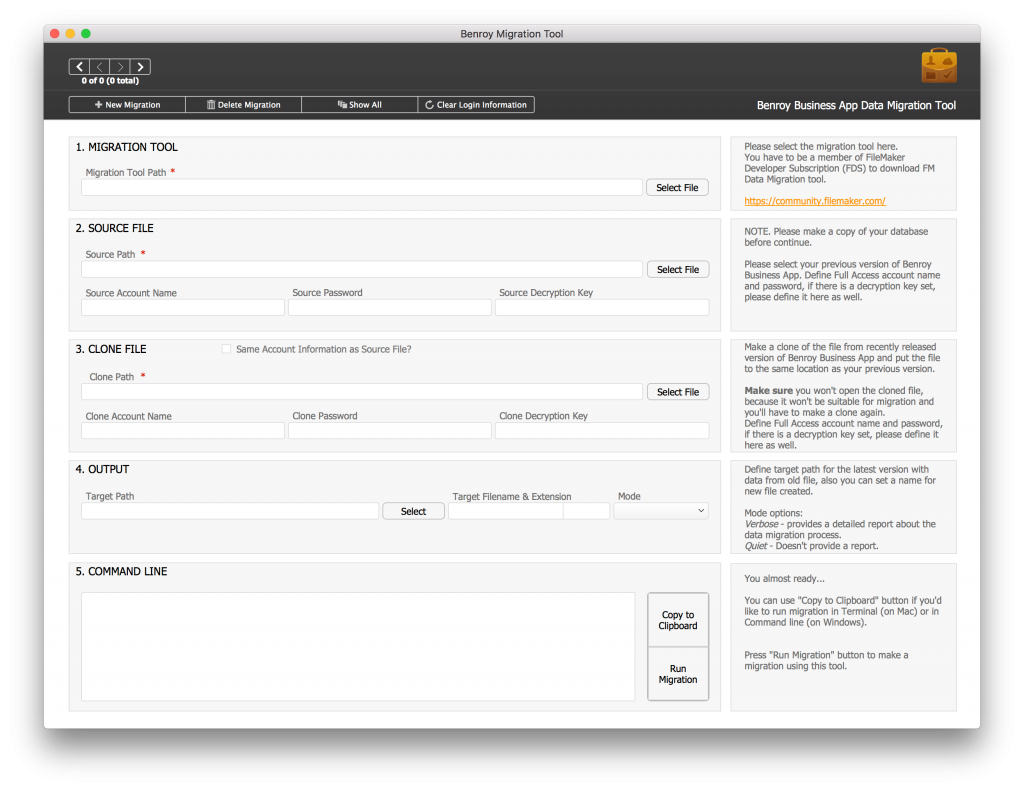Click Show All in the toolbar

tap(360, 105)
